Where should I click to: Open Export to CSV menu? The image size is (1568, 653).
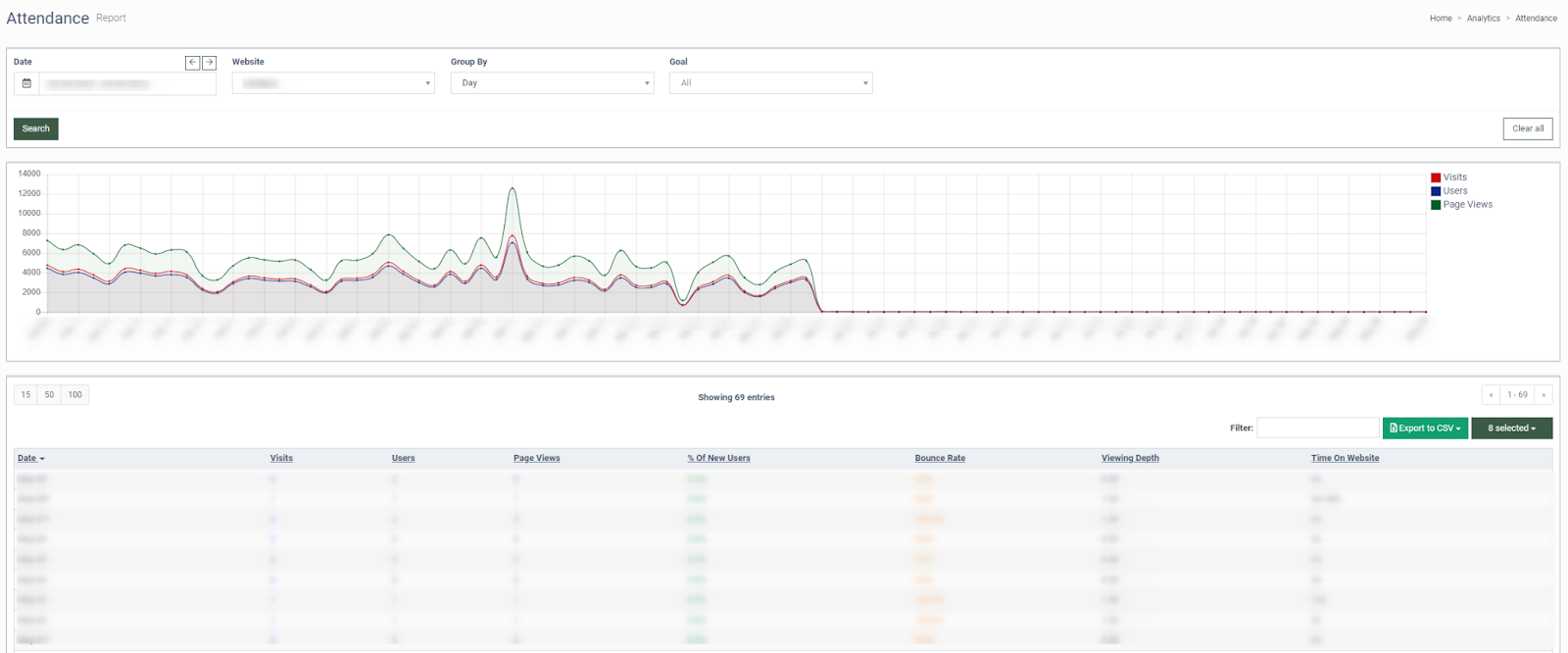click(1425, 428)
